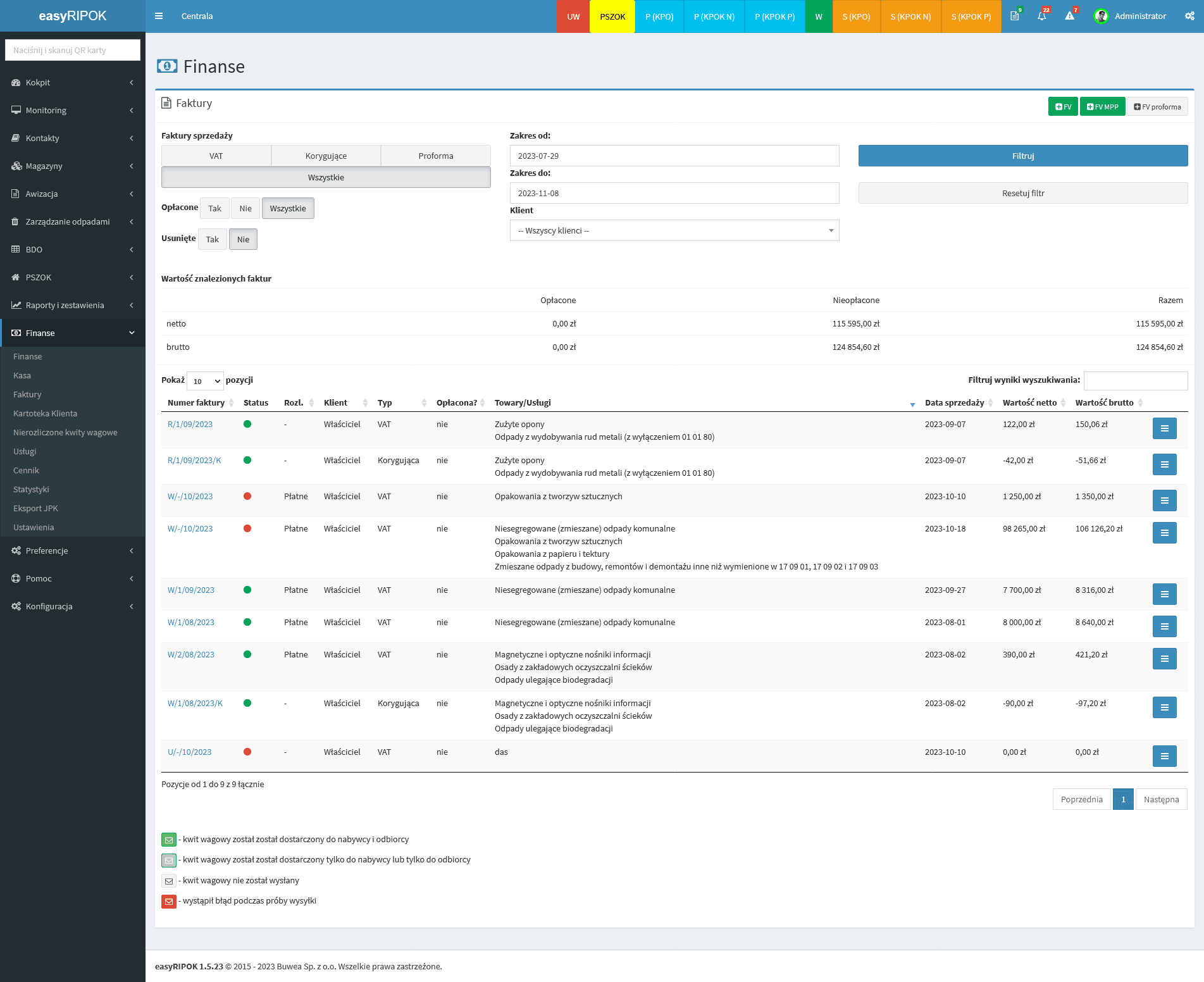The height and width of the screenshot is (982, 1204).
Task: Open the Pokaż positions count dropdown
Action: pyautogui.click(x=206, y=381)
